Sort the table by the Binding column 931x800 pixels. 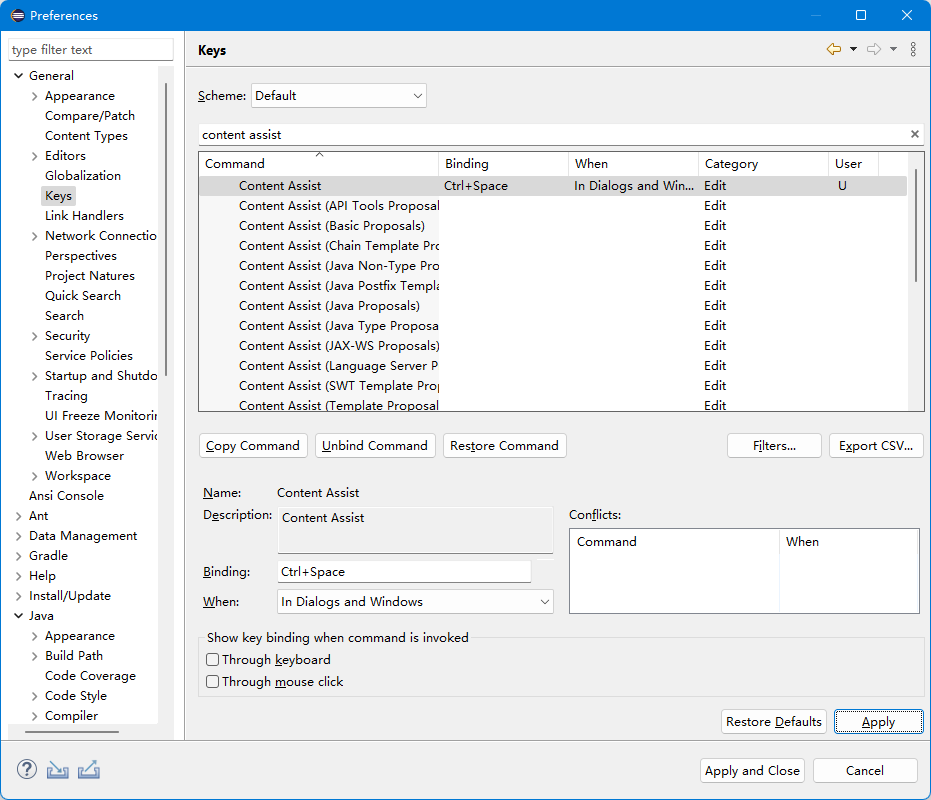pos(503,164)
